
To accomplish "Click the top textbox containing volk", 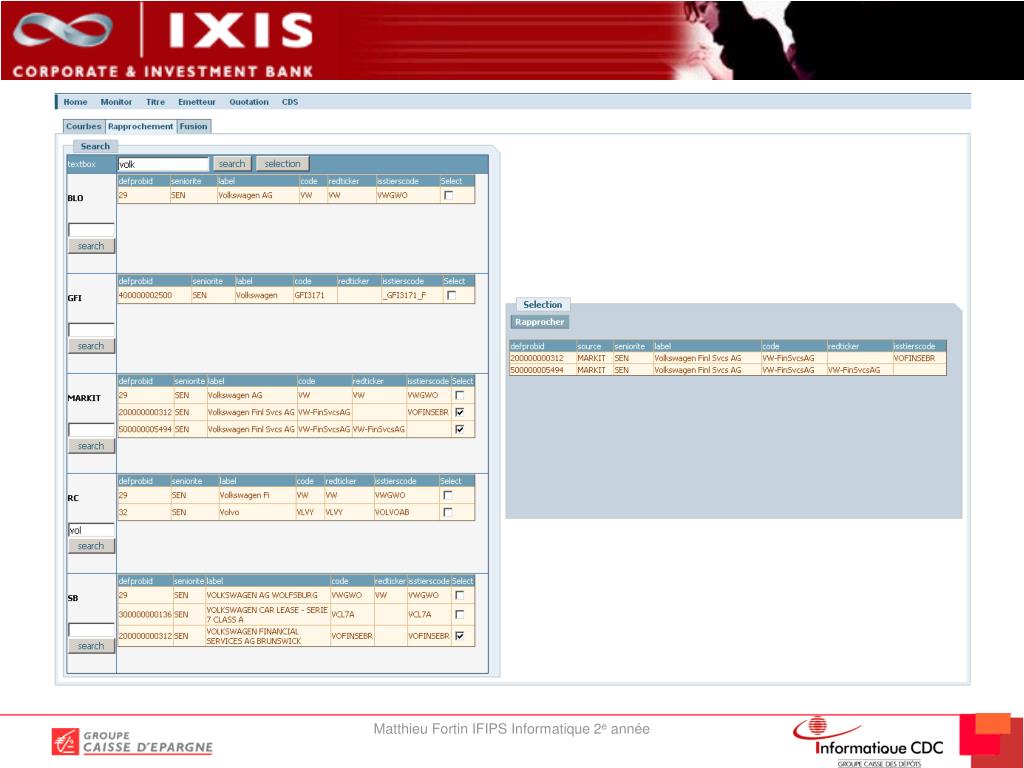I will pyautogui.click(x=163, y=164).
